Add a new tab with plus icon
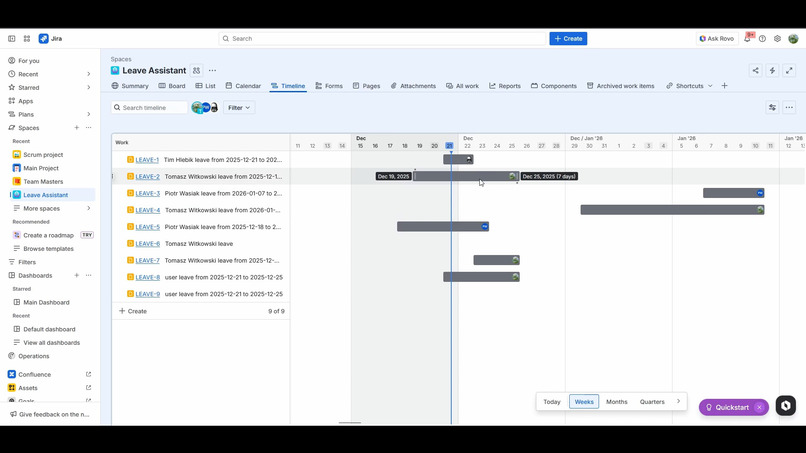The height and width of the screenshot is (453, 806). coord(724,86)
